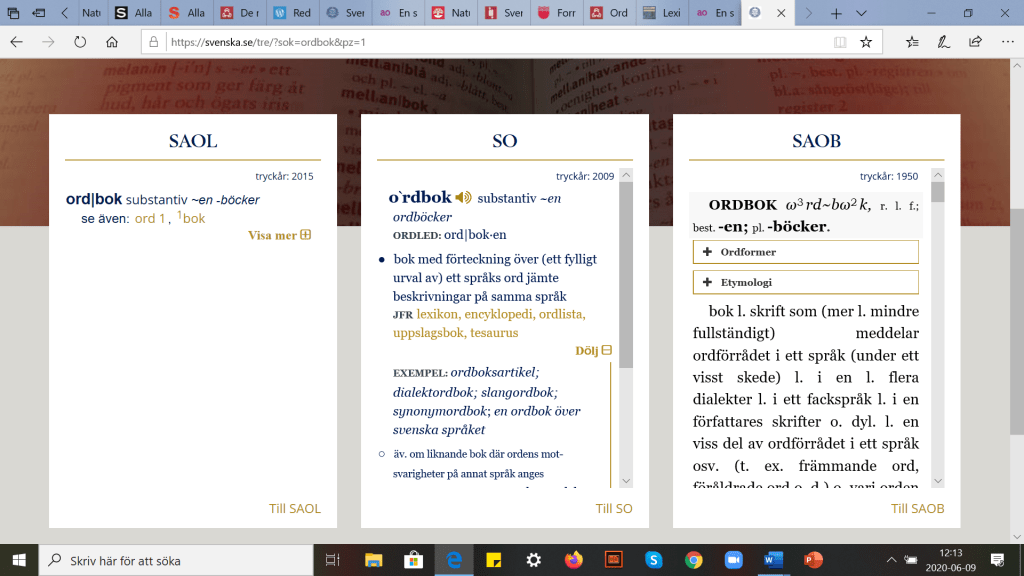Screen dimensions: 1024x576
Task: Switch to the 'Lexi' browser tab
Action: (662, 13)
